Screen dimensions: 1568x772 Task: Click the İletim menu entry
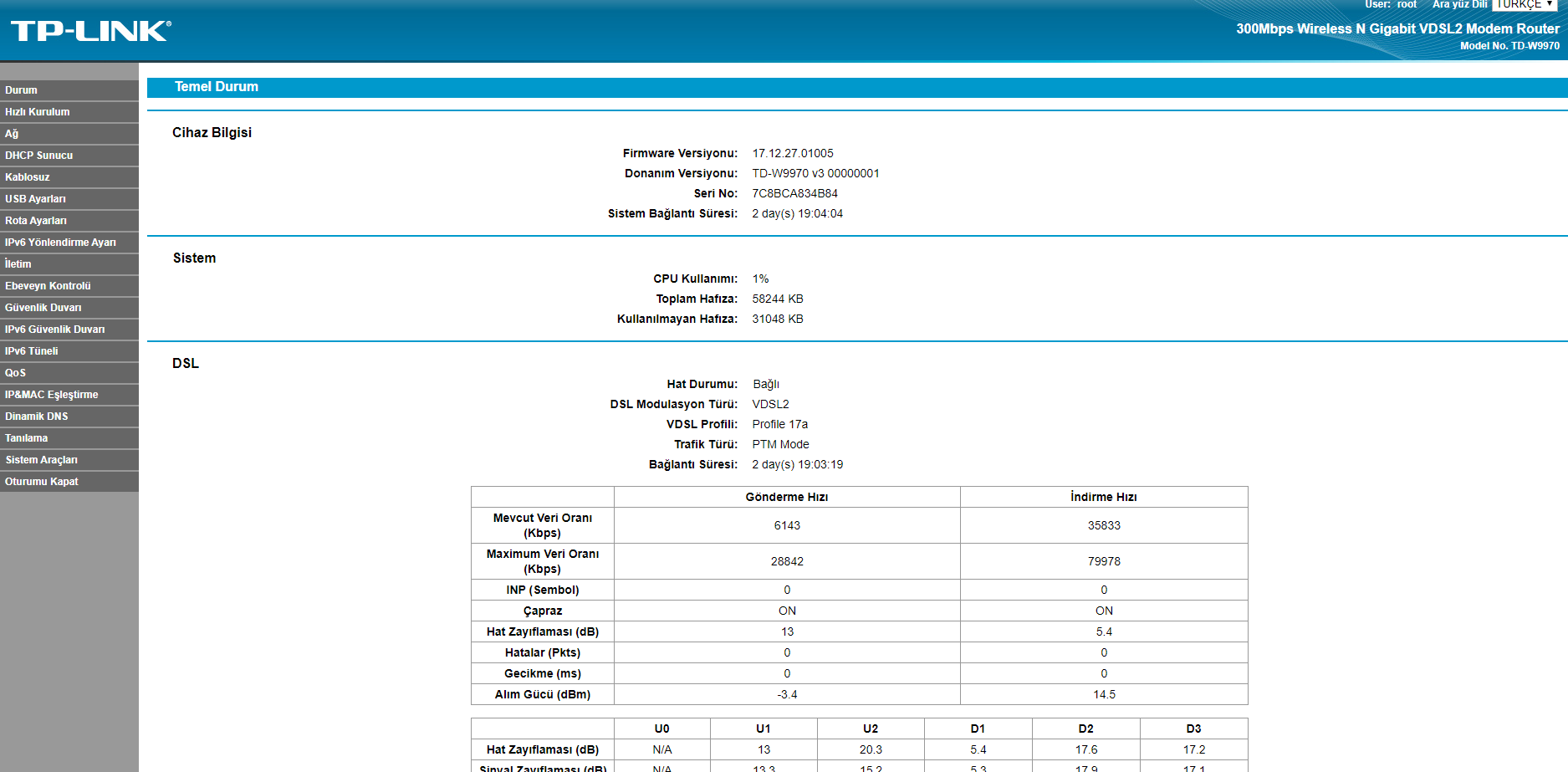[x=69, y=264]
